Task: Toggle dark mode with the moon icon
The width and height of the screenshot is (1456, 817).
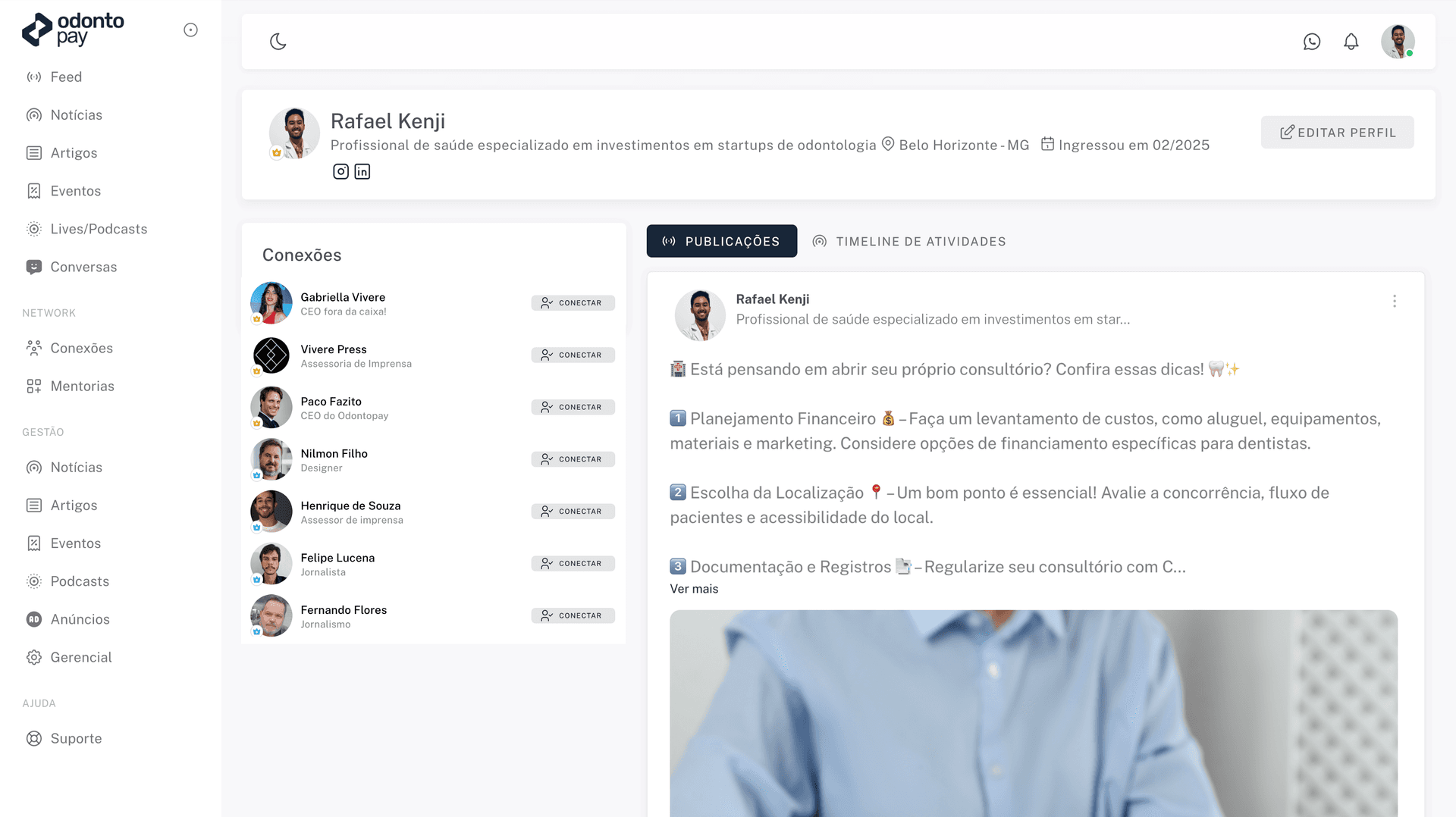Action: [278, 42]
